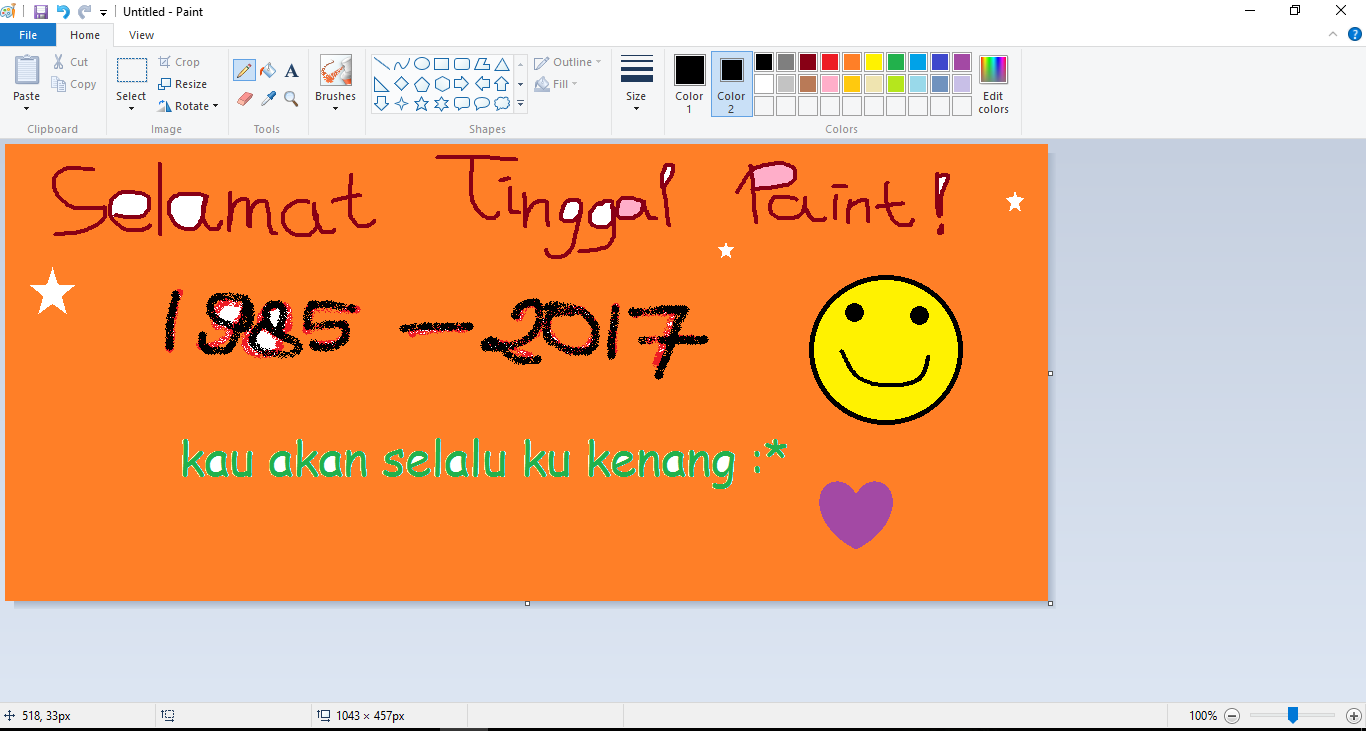
Task: Choose the Diamond shape
Action: 401,84
